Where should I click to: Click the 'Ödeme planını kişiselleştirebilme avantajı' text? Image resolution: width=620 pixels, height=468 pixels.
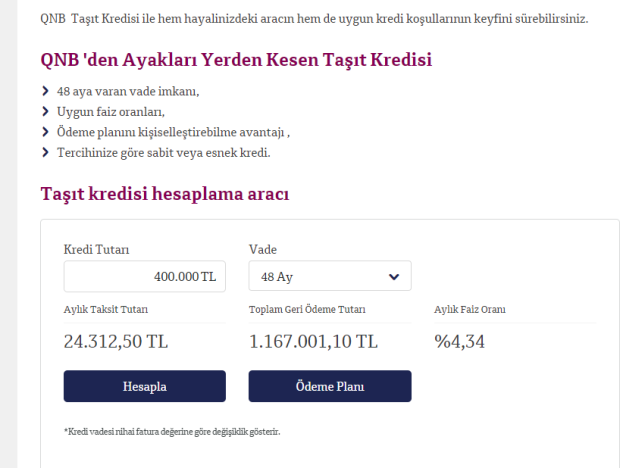(173, 132)
